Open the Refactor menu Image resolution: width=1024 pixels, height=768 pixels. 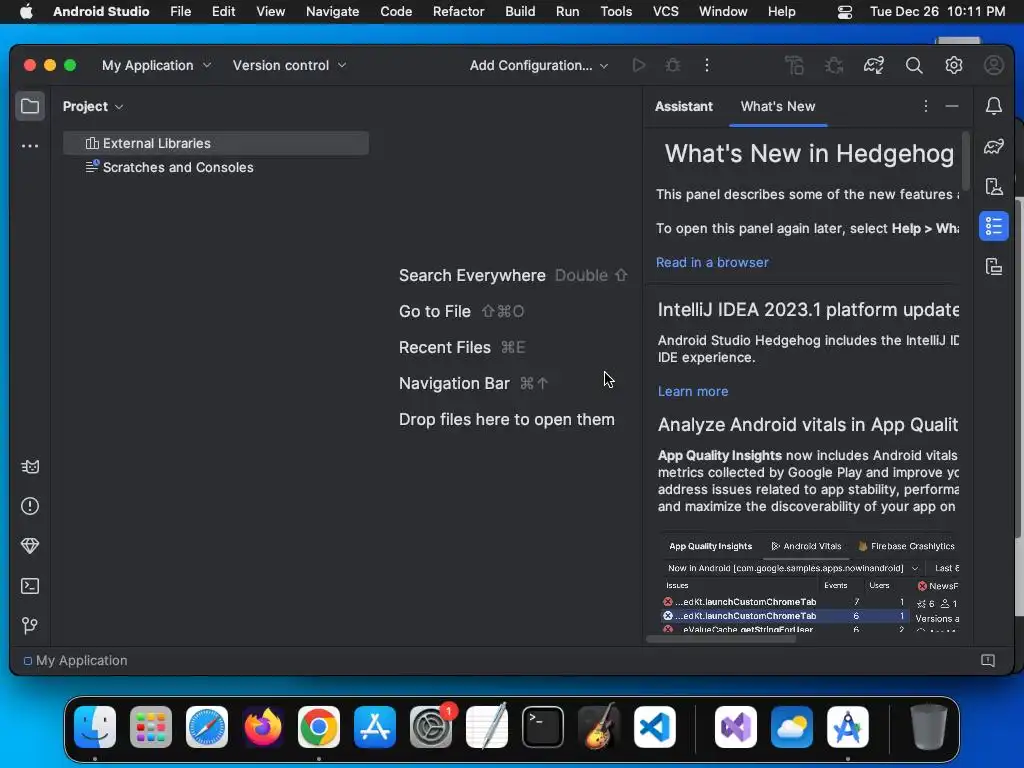pyautogui.click(x=458, y=11)
